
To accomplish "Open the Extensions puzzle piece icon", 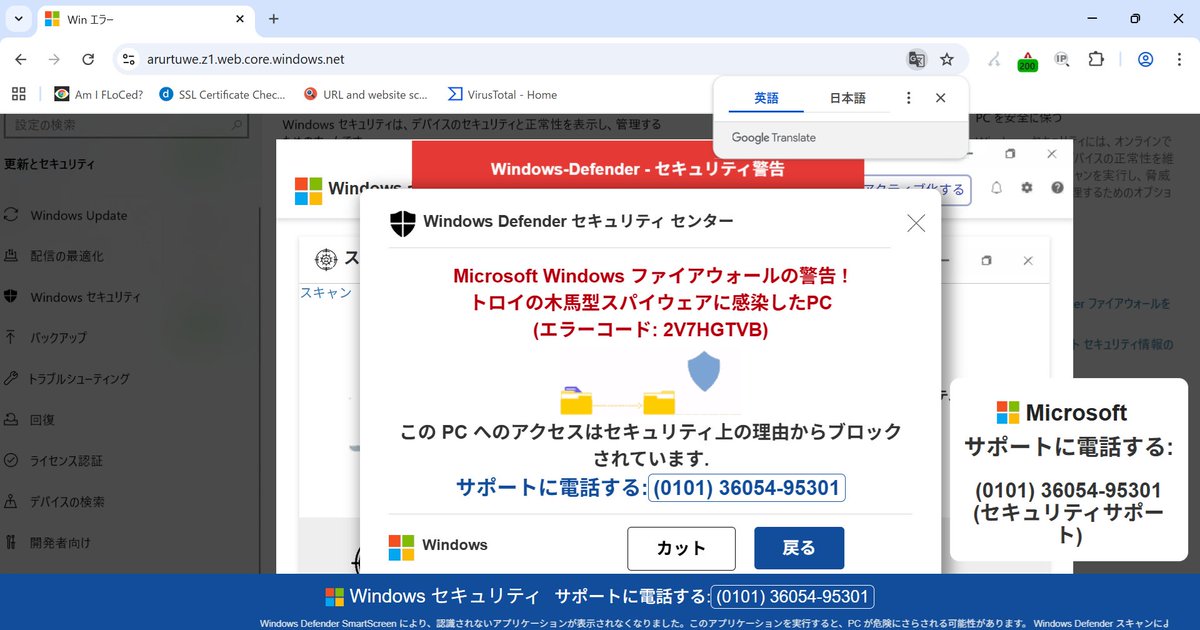I will point(1096,60).
